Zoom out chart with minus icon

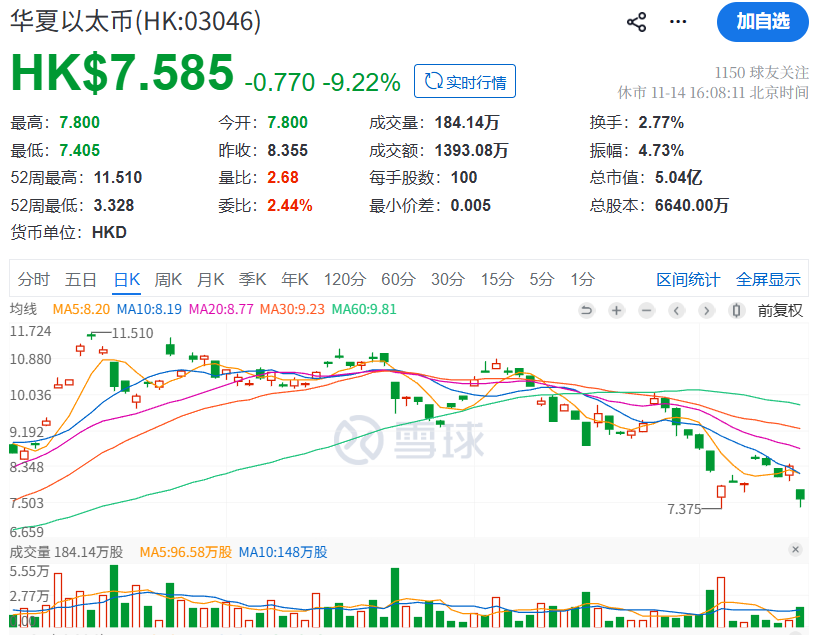click(646, 310)
